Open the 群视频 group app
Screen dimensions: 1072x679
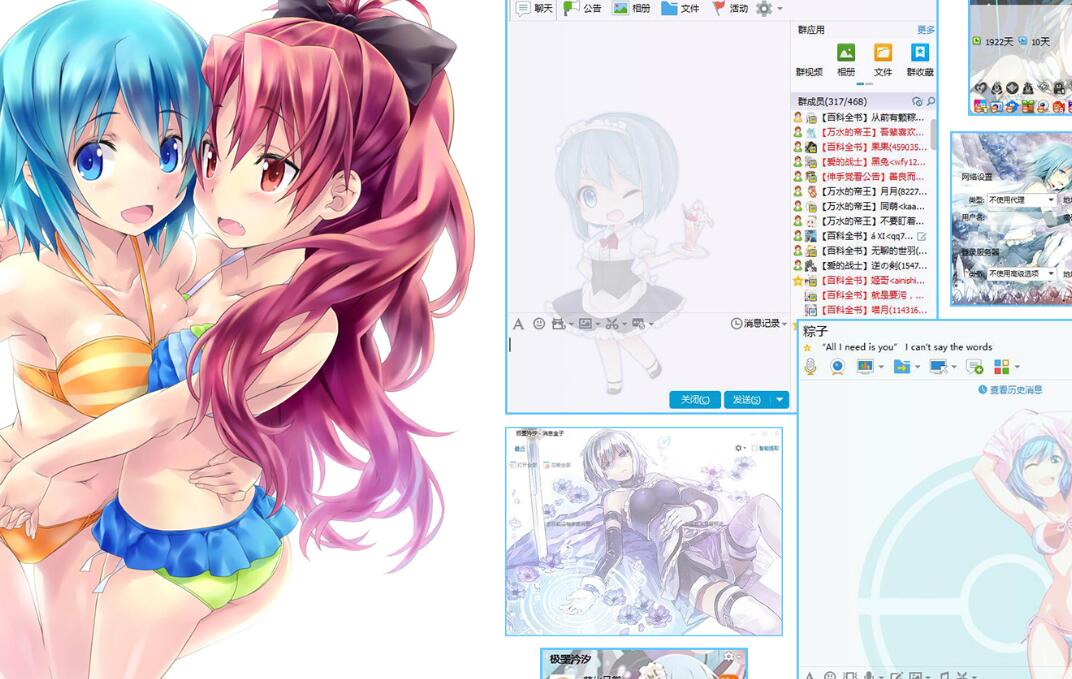coord(809,72)
